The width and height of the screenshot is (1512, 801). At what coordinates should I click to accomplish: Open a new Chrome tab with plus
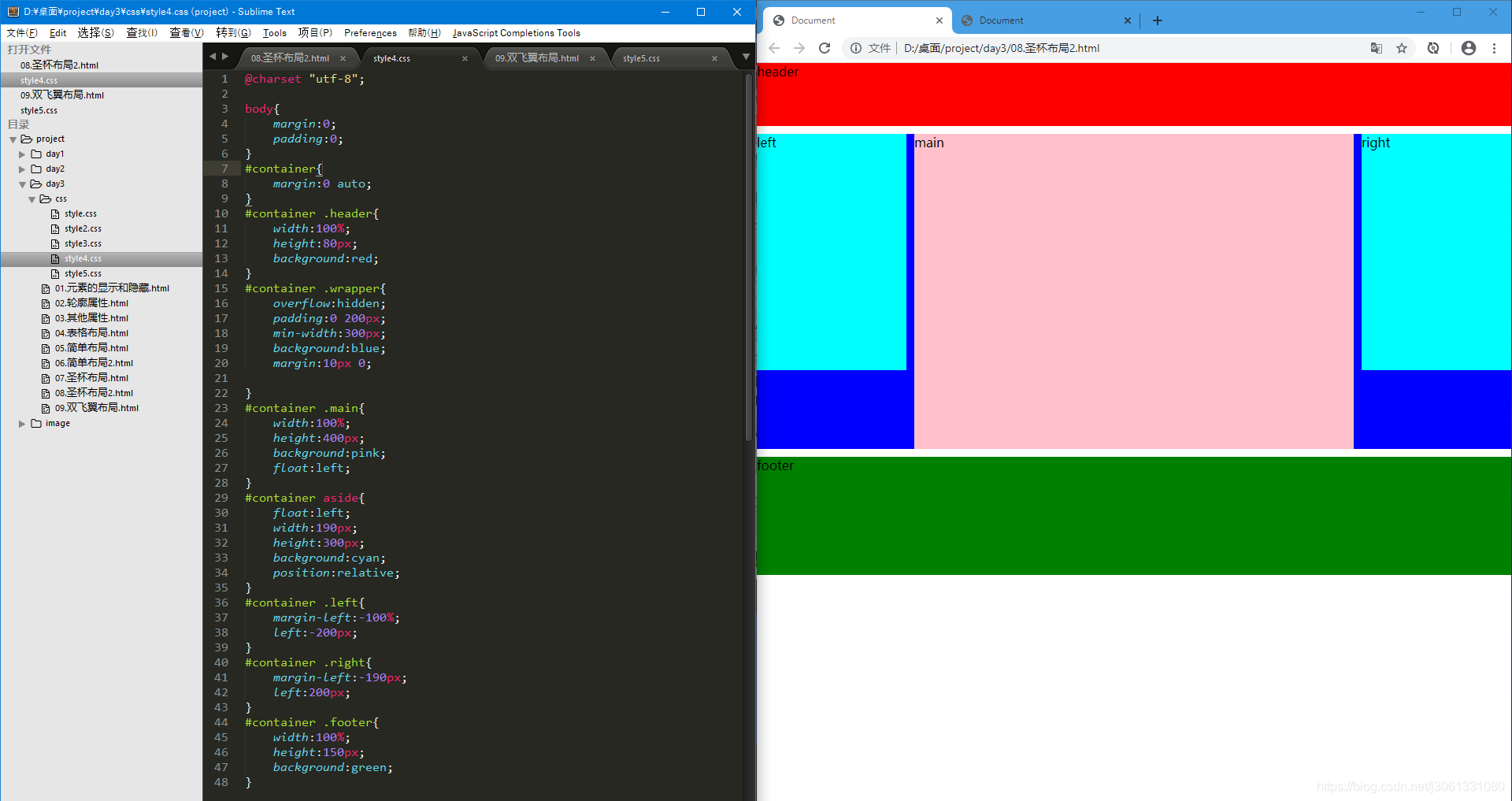(1158, 20)
